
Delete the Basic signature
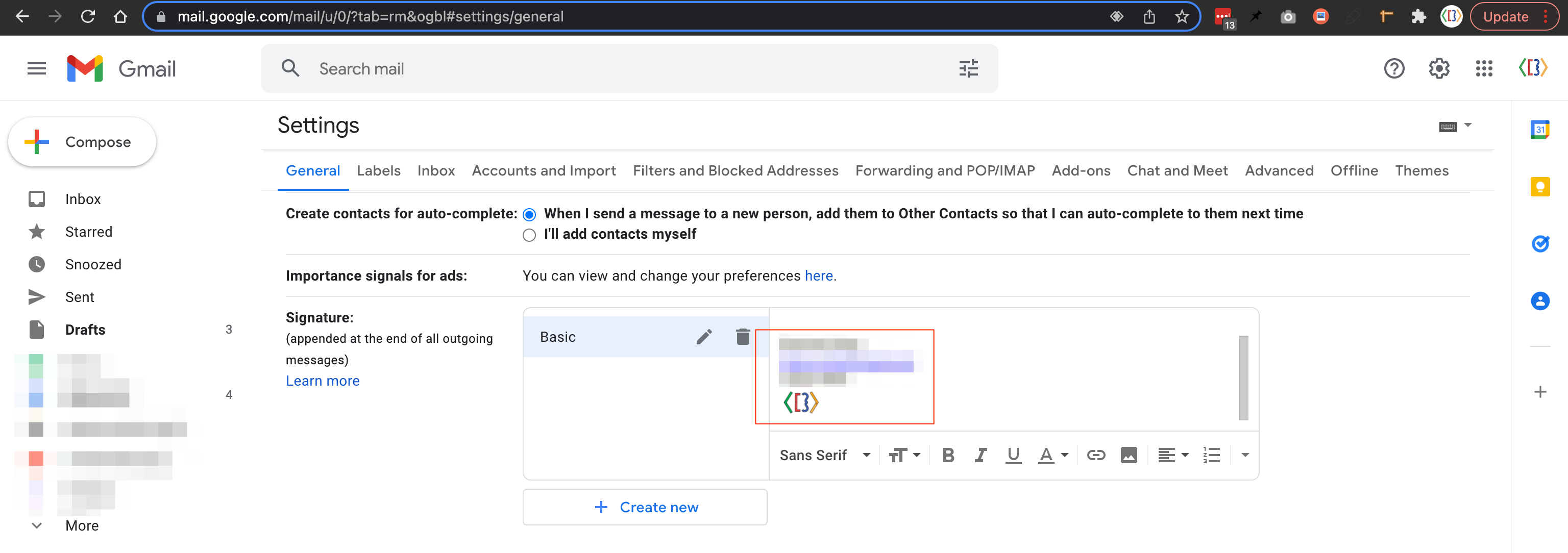point(743,336)
